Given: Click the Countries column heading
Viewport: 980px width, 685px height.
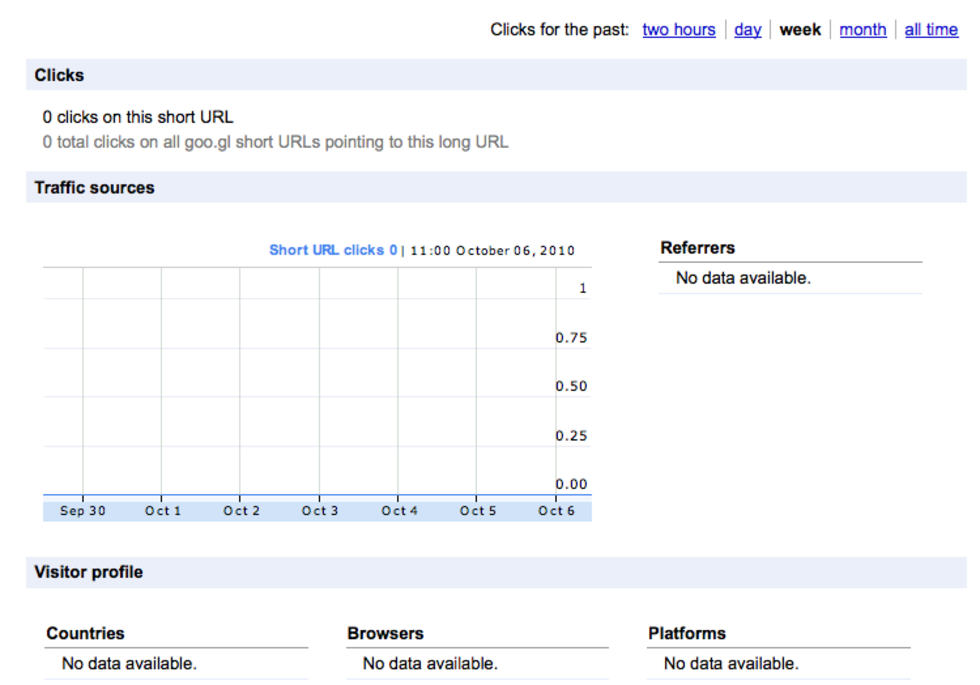Looking at the screenshot, I should click(85, 633).
